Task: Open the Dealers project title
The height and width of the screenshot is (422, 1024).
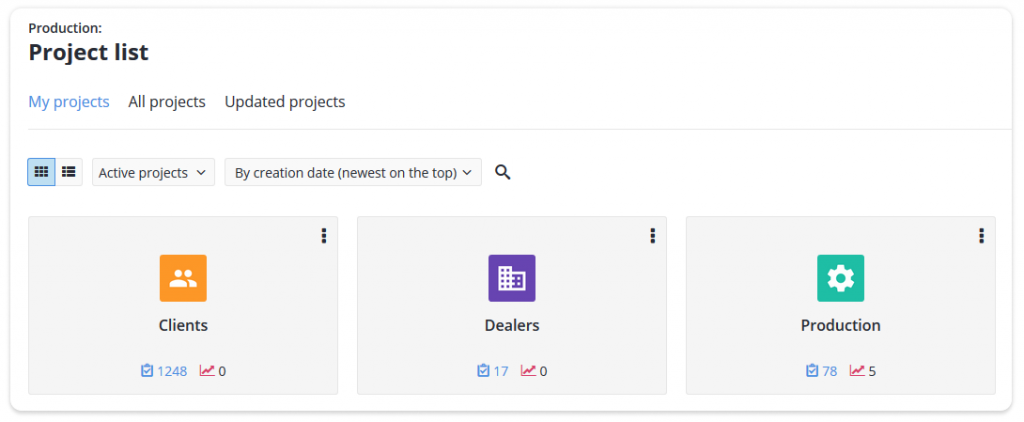Action: click(512, 325)
